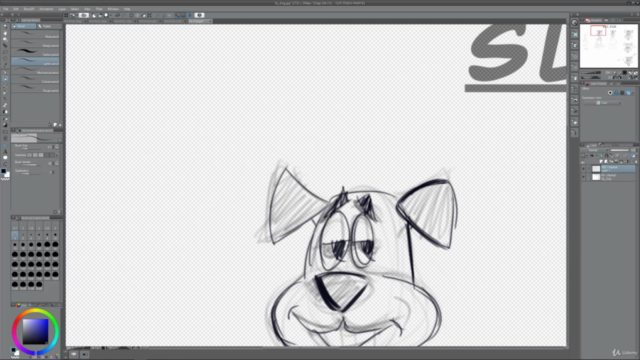Open the File menu
The image size is (640, 360).
(6, 9)
